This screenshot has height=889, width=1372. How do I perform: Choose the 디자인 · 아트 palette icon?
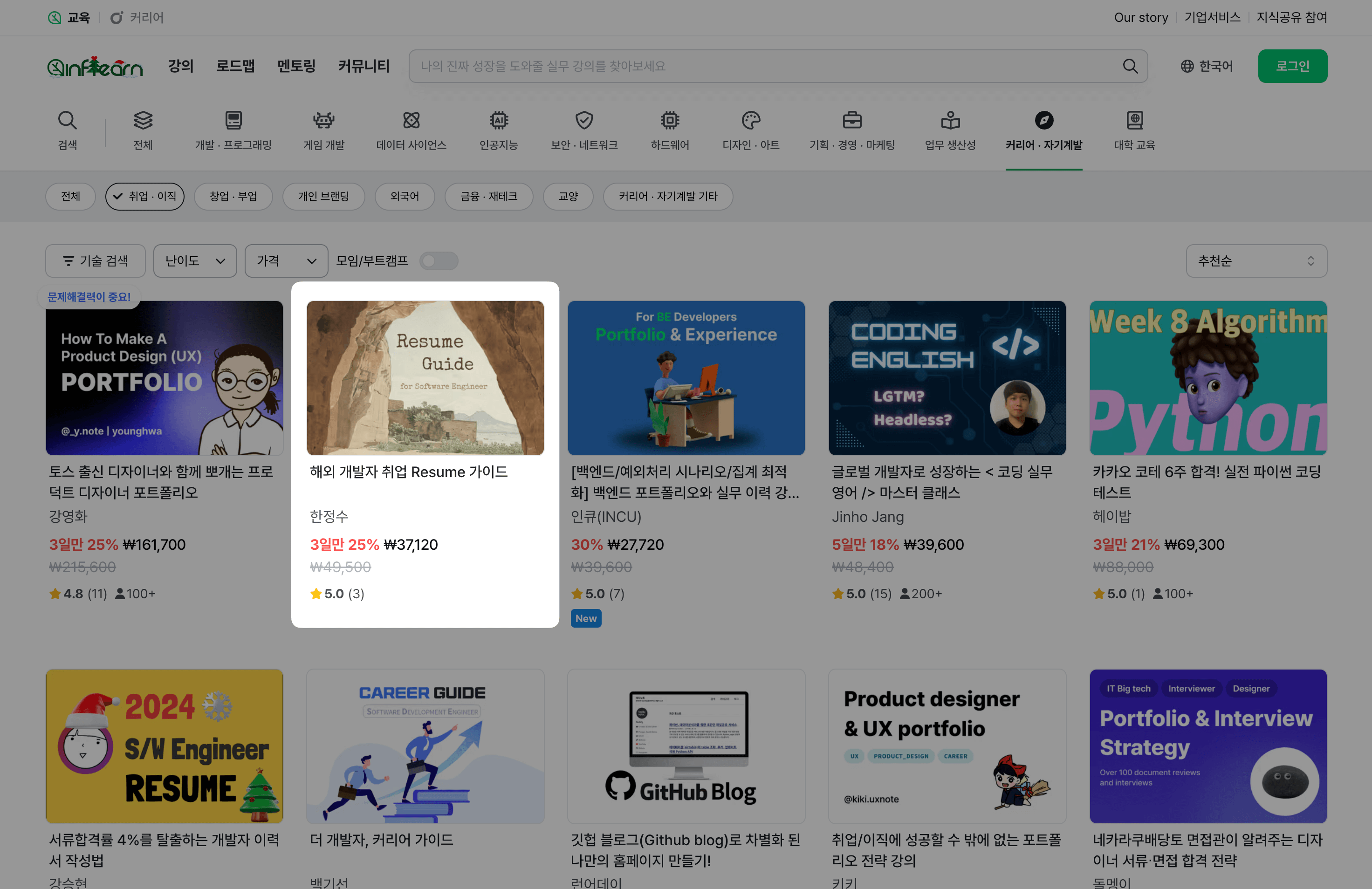coord(751,121)
